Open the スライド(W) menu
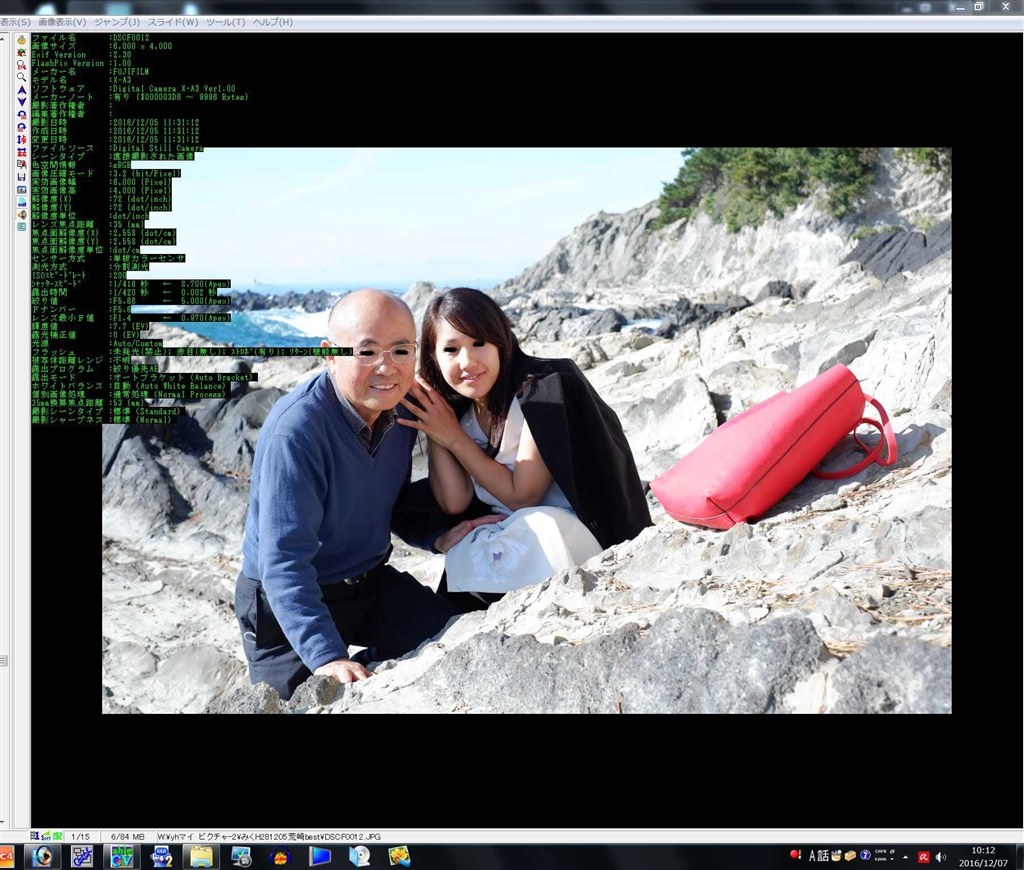Viewport: 1024px width, 870px height. [173, 22]
